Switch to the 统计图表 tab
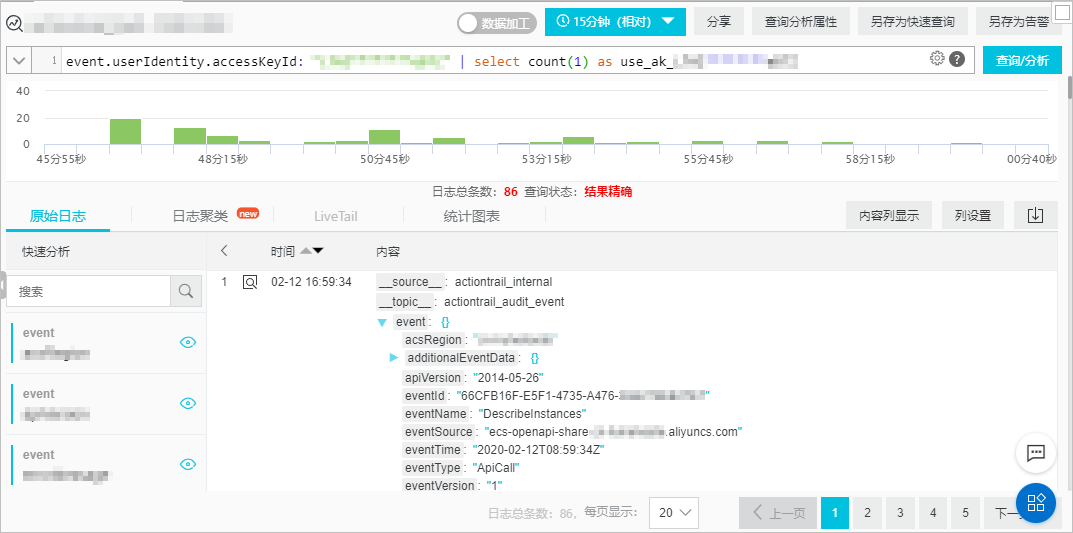This screenshot has height=533, width=1073. click(471, 216)
